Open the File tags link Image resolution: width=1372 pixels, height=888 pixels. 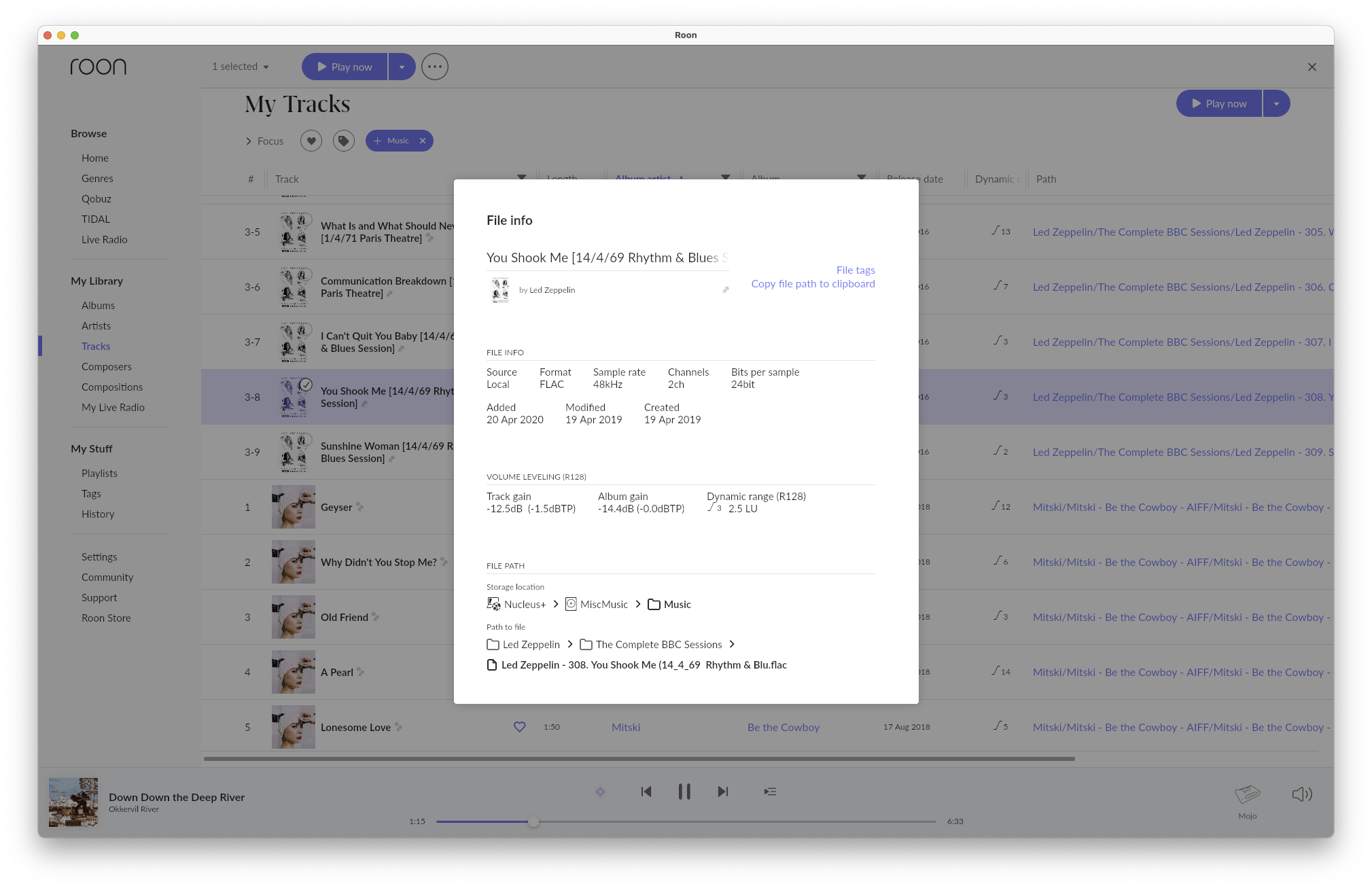point(856,270)
